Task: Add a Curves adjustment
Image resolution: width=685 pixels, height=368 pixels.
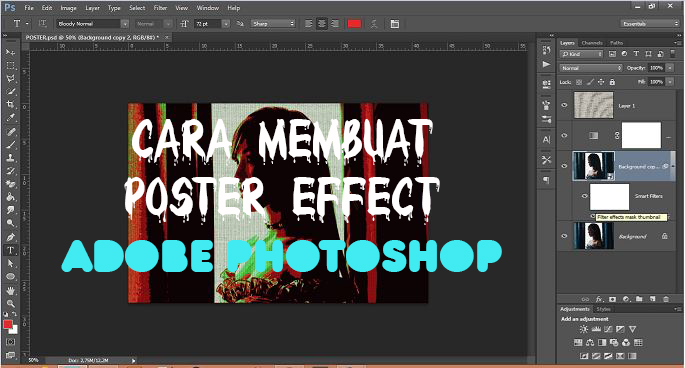Action: coord(608,329)
